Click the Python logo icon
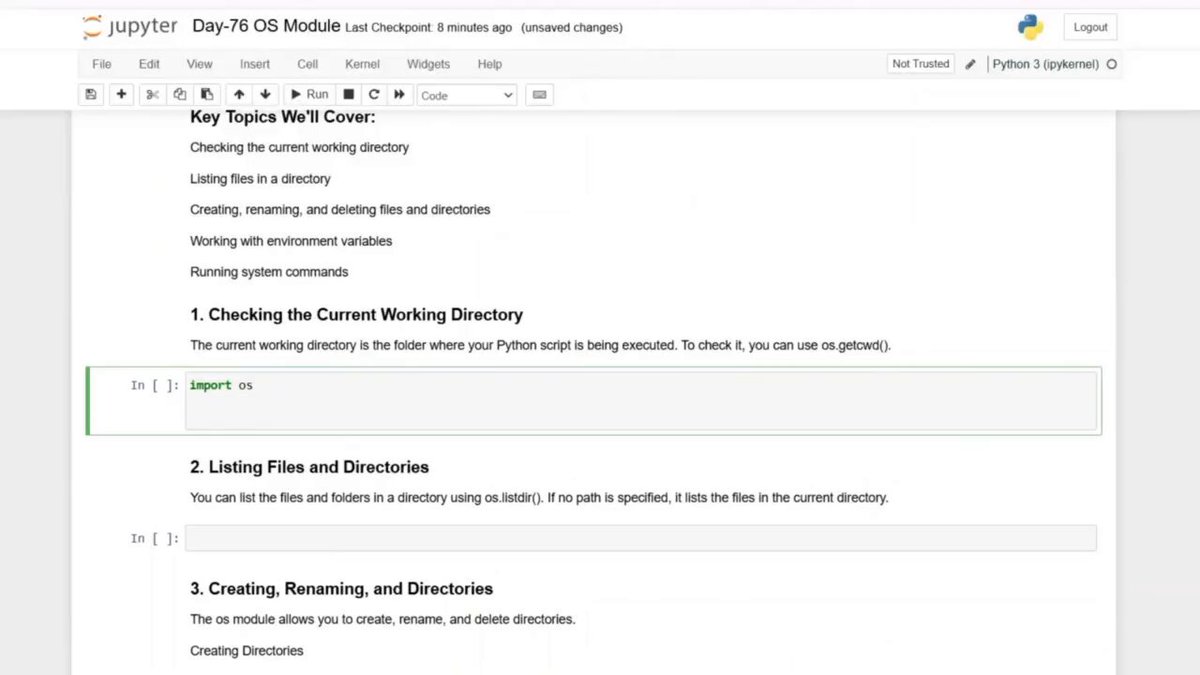This screenshot has height=675, width=1200. click(1030, 27)
